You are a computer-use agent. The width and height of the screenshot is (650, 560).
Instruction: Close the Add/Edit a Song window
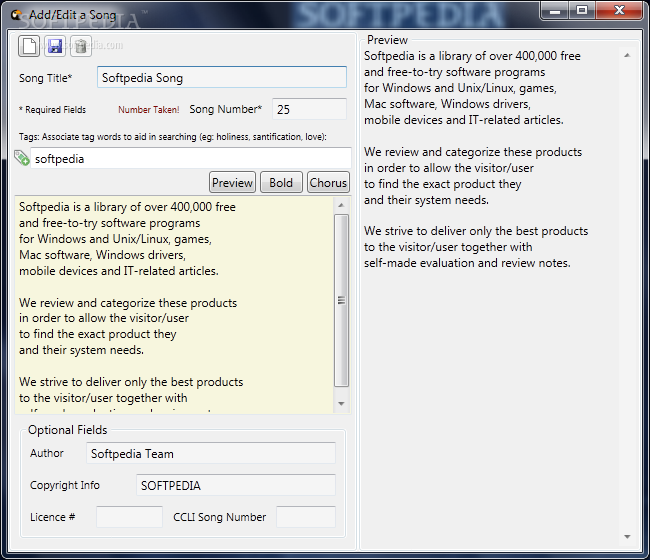click(619, 11)
